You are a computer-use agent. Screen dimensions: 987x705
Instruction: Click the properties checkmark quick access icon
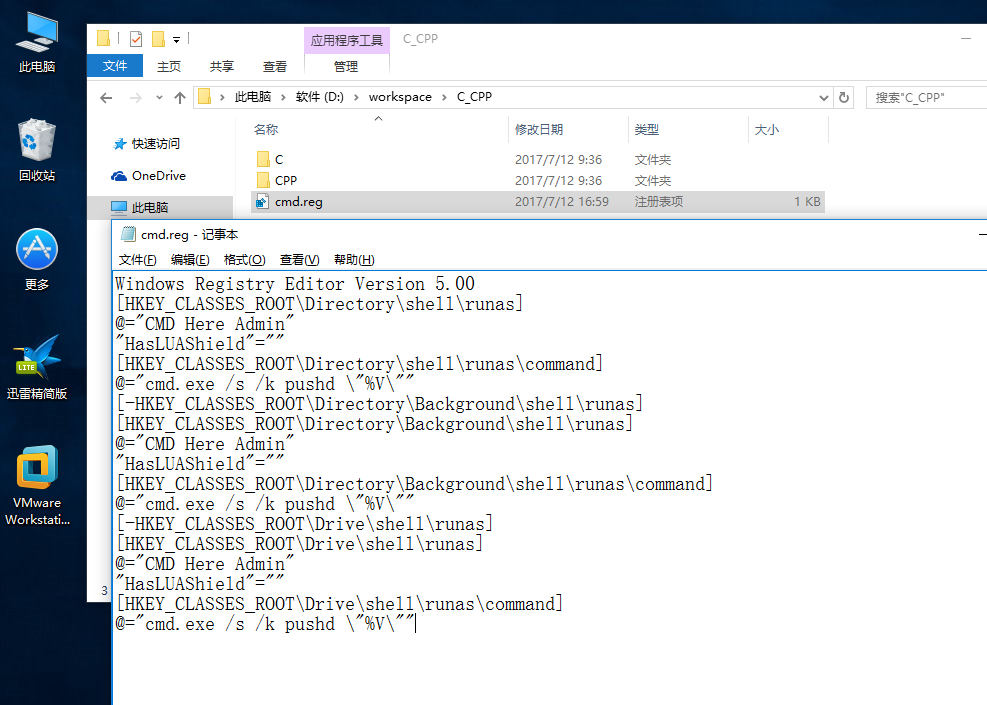point(136,39)
